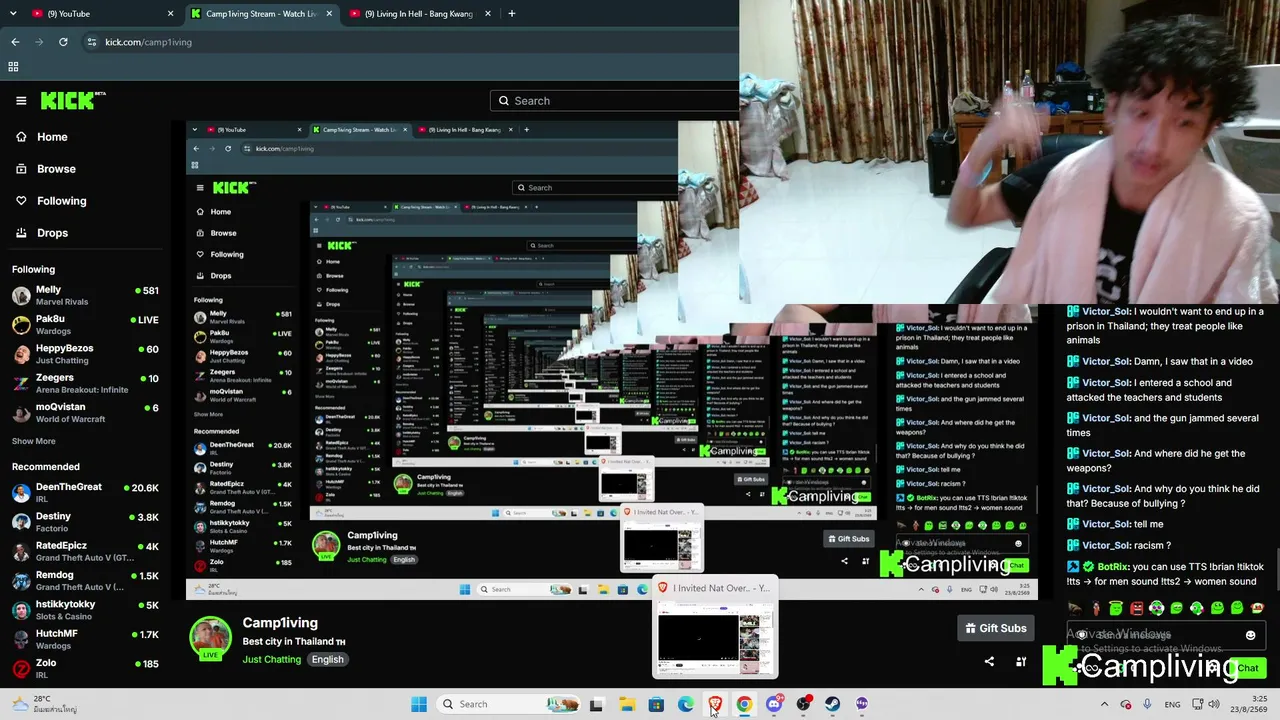Open Task View on the taskbar
Image resolution: width=1280 pixels, height=720 pixels.
[597, 704]
